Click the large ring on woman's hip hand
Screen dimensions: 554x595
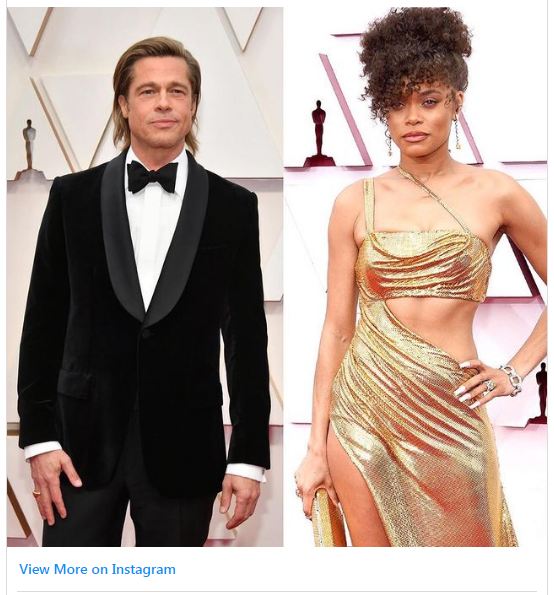[x=489, y=386]
